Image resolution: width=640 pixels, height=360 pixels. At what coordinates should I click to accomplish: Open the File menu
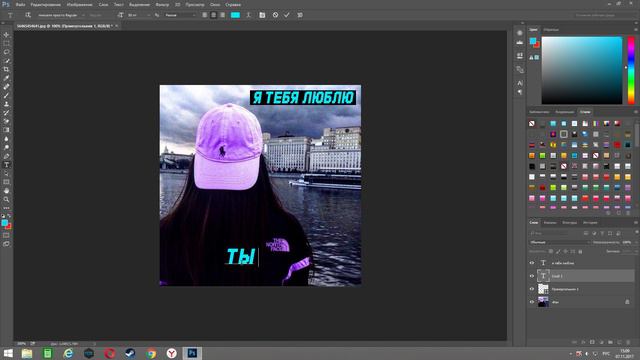coord(20,4)
